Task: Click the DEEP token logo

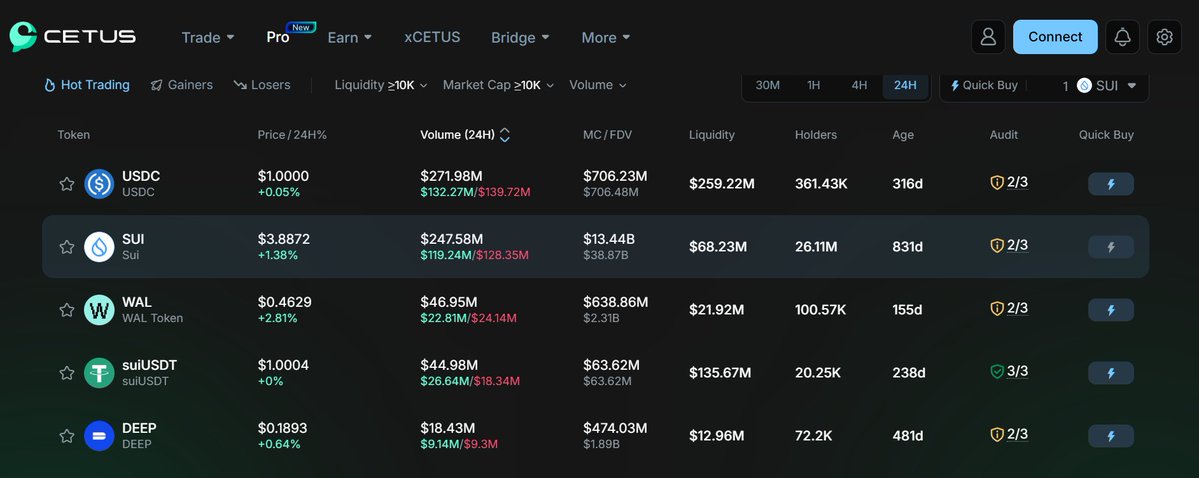Action: point(99,436)
